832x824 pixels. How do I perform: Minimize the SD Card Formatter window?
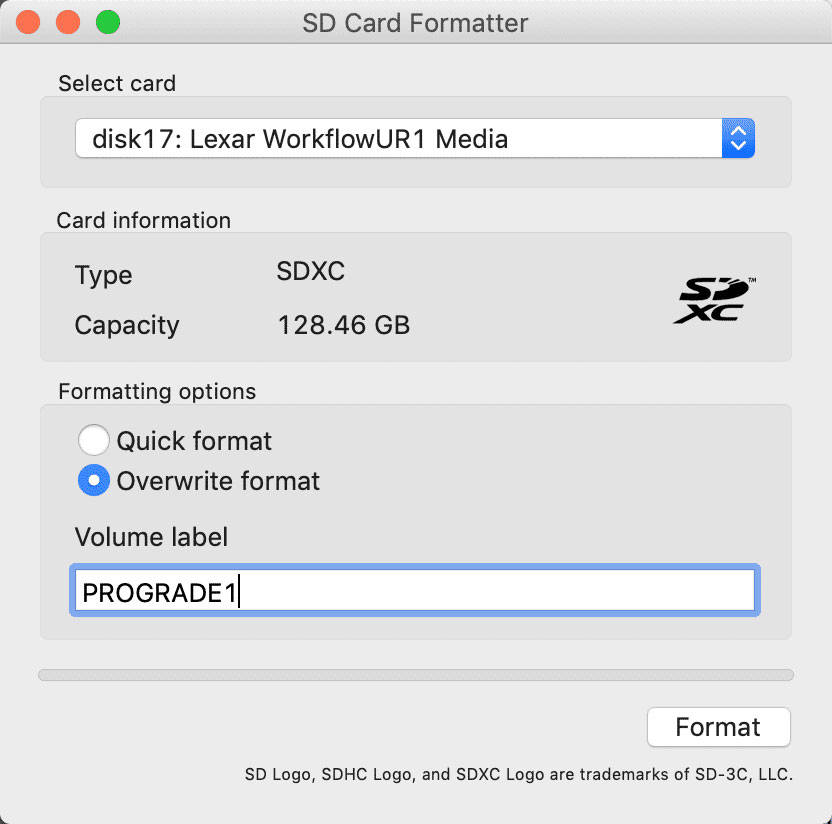point(68,23)
